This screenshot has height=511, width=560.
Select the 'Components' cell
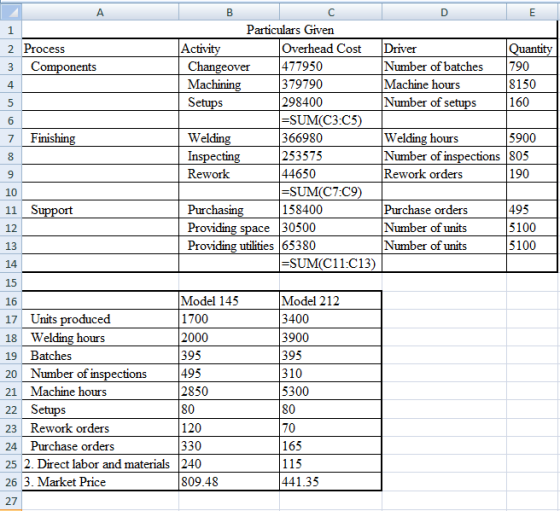pos(100,66)
